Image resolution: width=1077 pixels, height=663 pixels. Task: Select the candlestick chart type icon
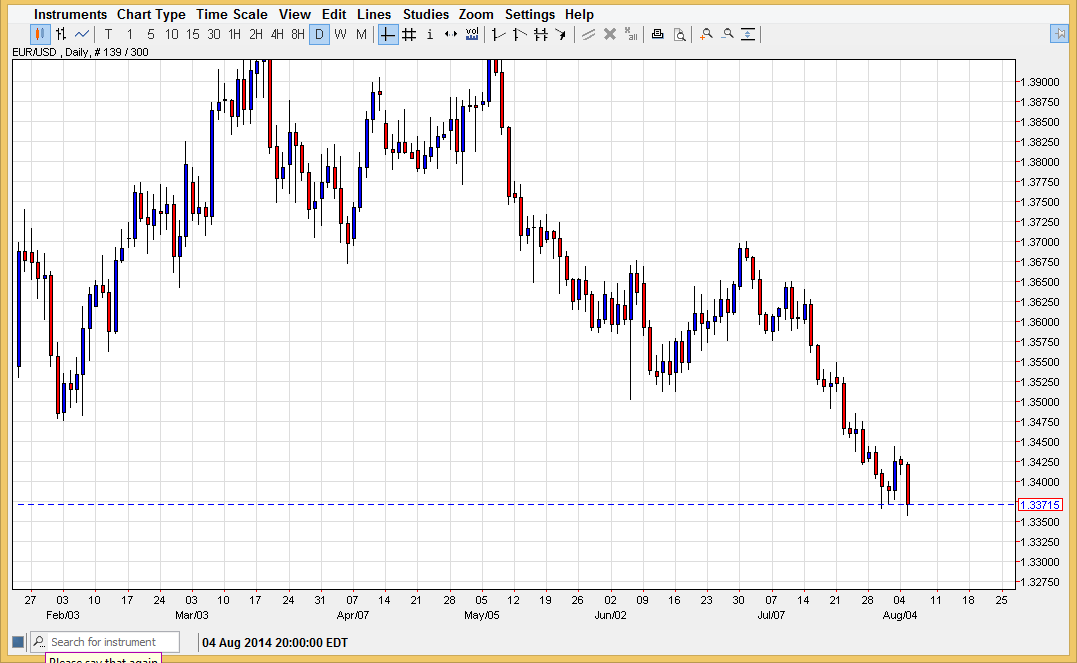click(x=41, y=34)
